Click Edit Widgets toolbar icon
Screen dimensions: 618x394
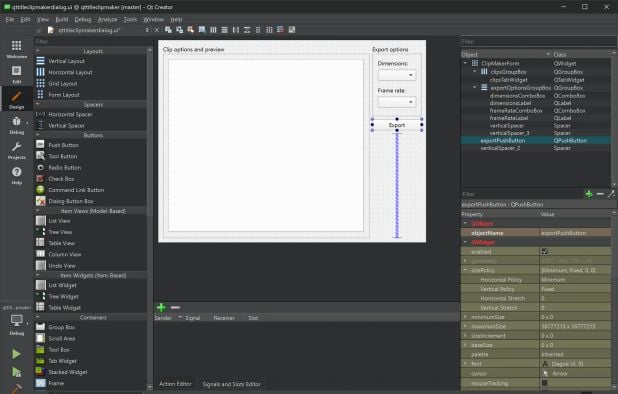[168, 30]
